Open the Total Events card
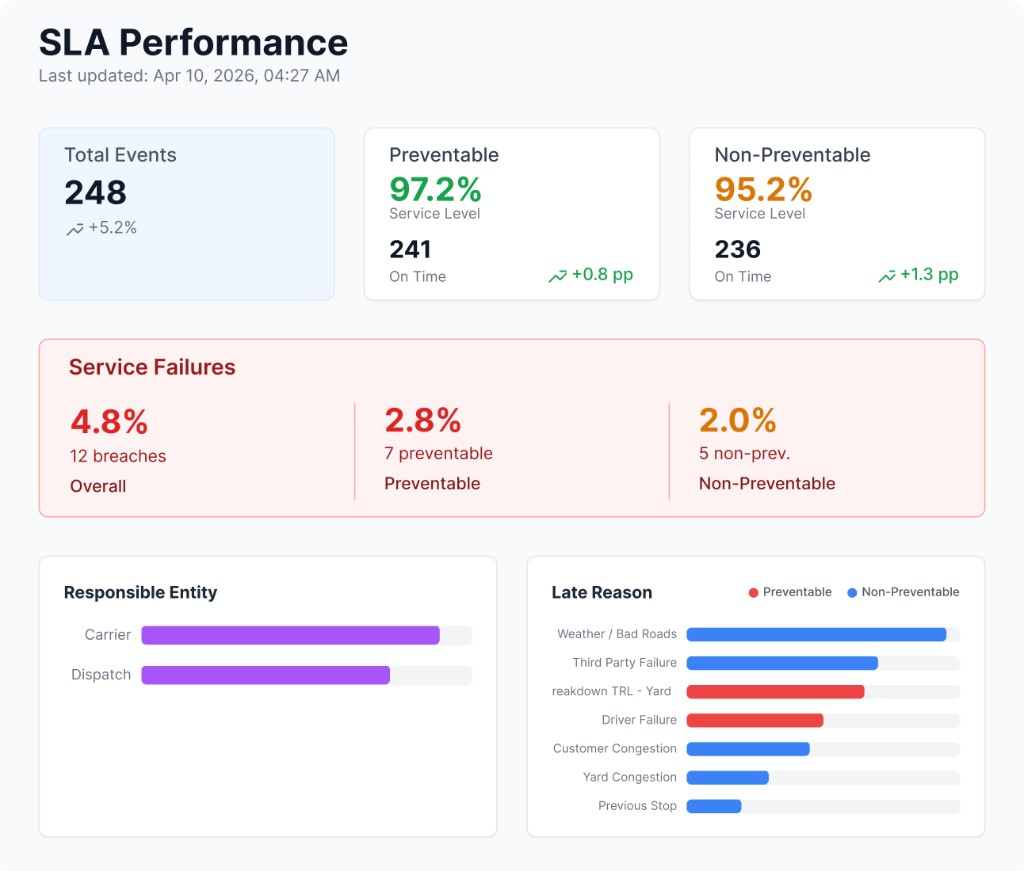 coord(187,214)
